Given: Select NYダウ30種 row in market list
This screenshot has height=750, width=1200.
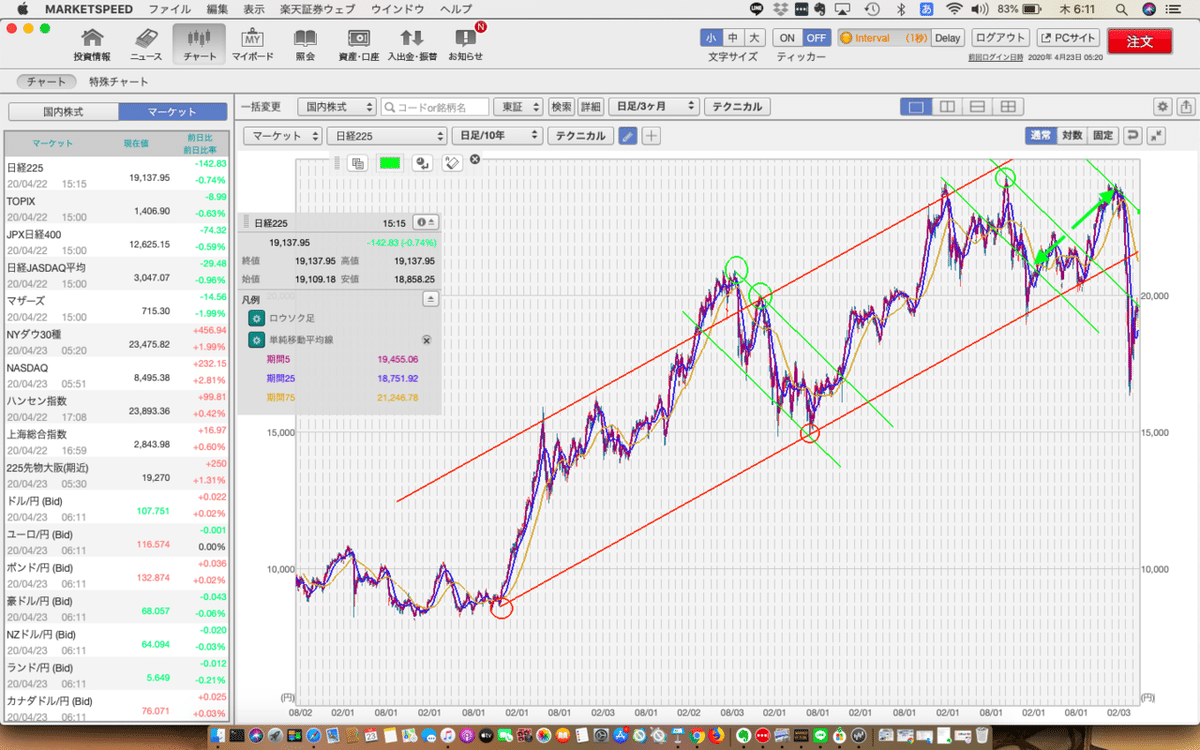Looking at the screenshot, I should coord(117,342).
